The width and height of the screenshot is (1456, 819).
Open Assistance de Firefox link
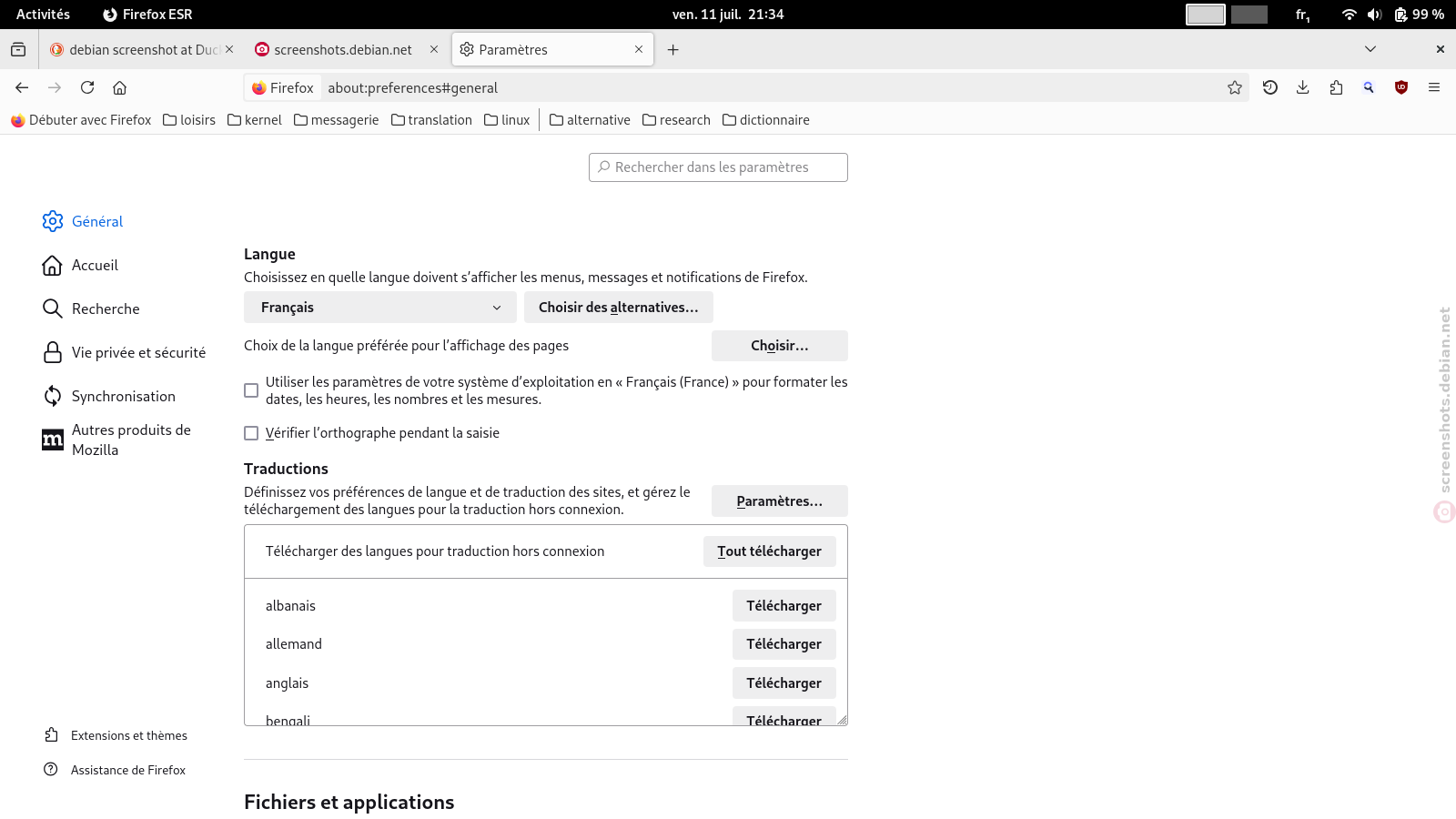[115, 770]
